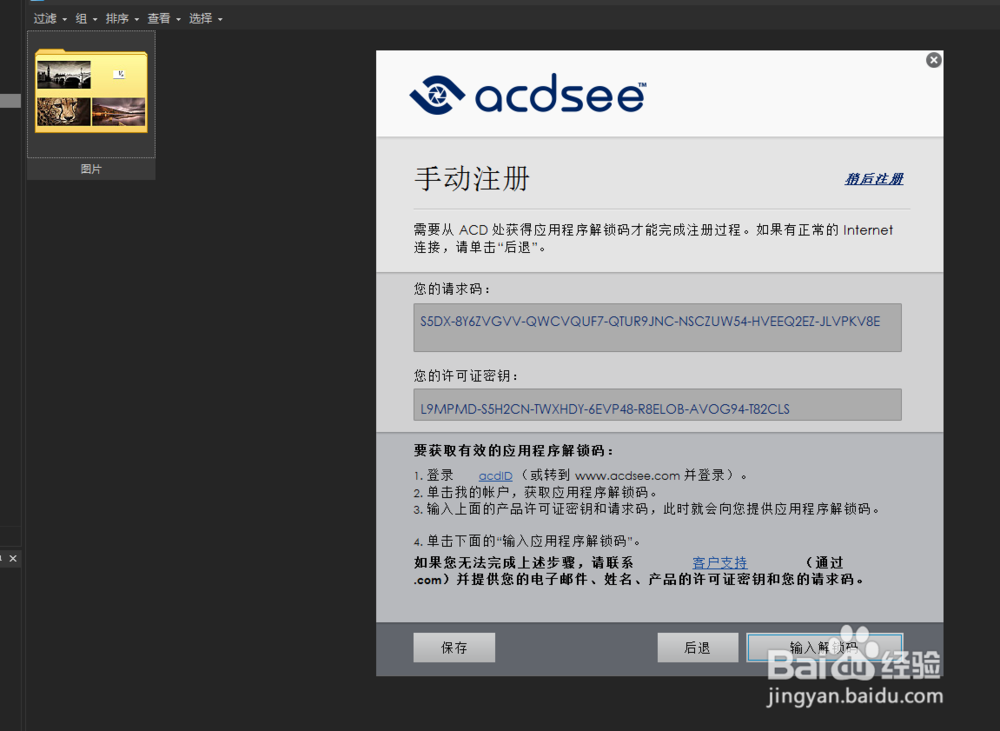Click the acdsee logo in the dialog header
Screen dimensions: 1000x731
point(528,94)
